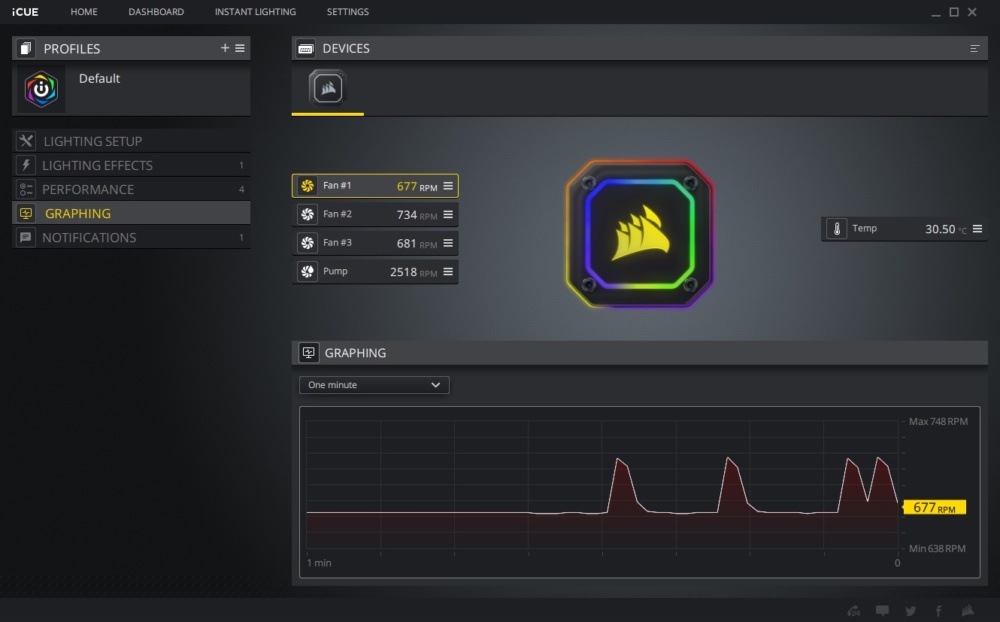The height and width of the screenshot is (622, 1000).
Task: Click the Max 748 RPM label
Action: [x=938, y=421]
